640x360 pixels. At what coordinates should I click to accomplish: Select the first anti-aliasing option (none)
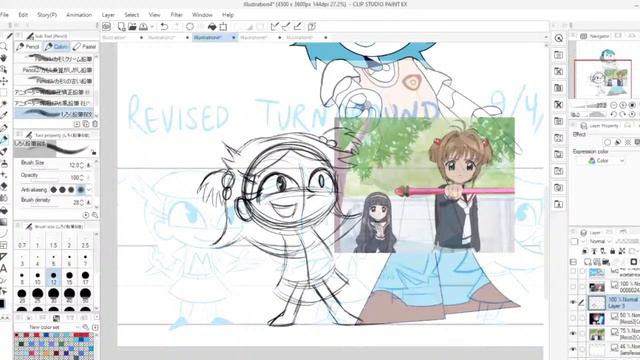click(x=53, y=189)
